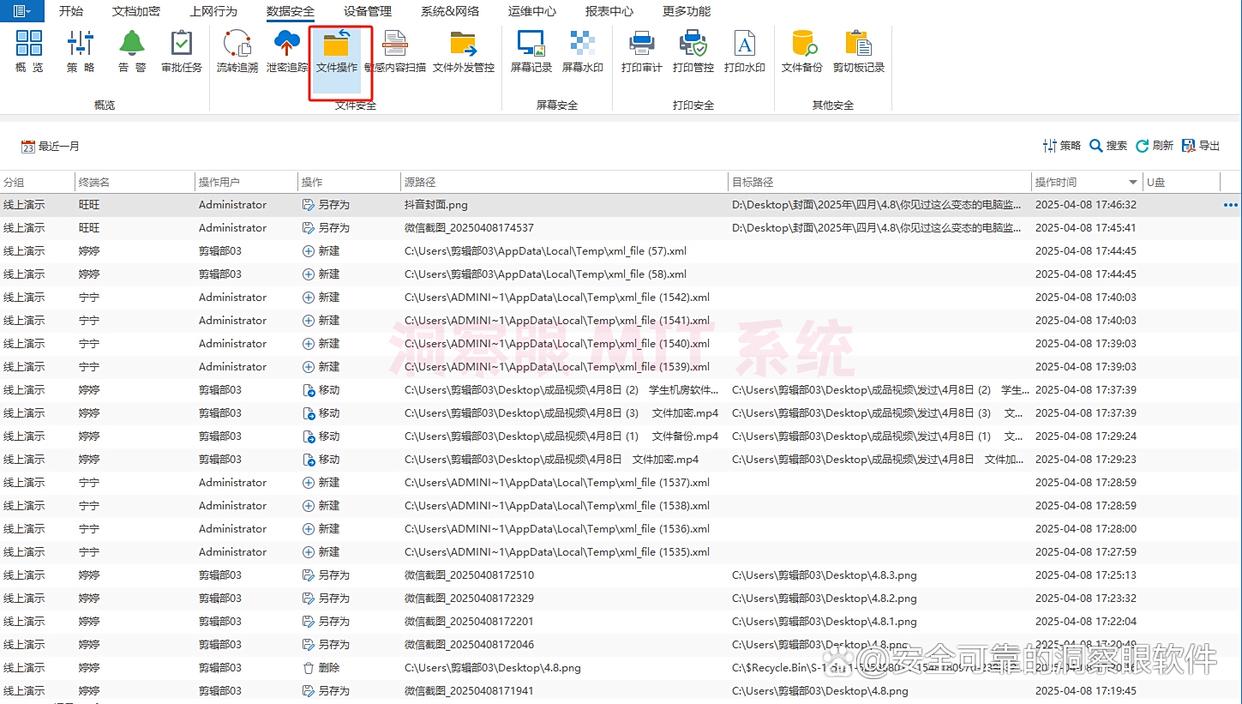
Task: Open the 文件外发管控 icon
Action: 463,50
